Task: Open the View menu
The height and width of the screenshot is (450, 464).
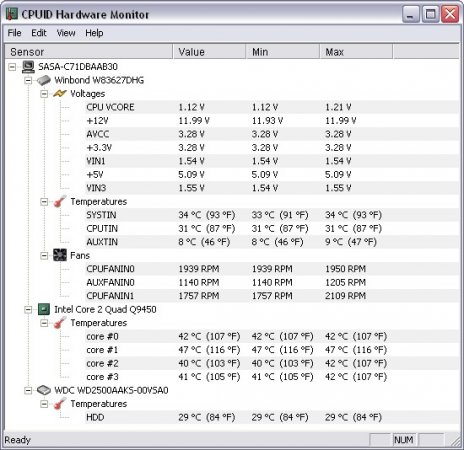Action: pyautogui.click(x=66, y=33)
